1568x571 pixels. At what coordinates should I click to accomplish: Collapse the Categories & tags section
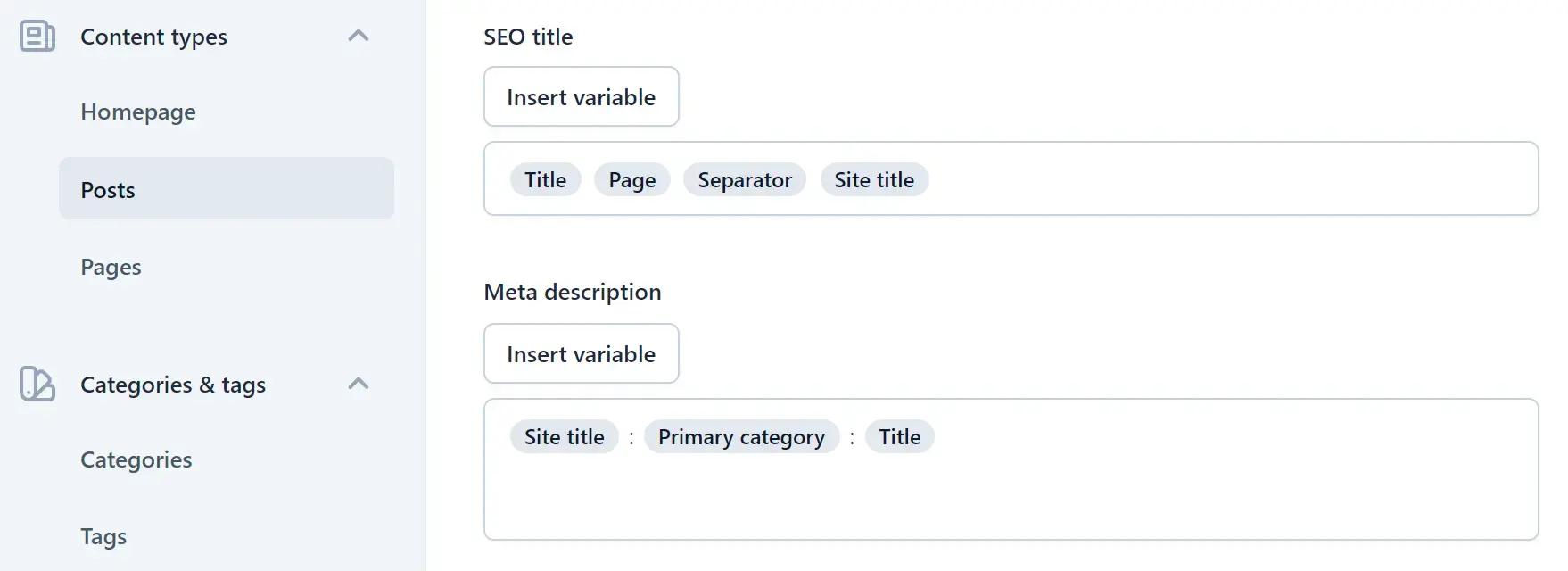[359, 384]
